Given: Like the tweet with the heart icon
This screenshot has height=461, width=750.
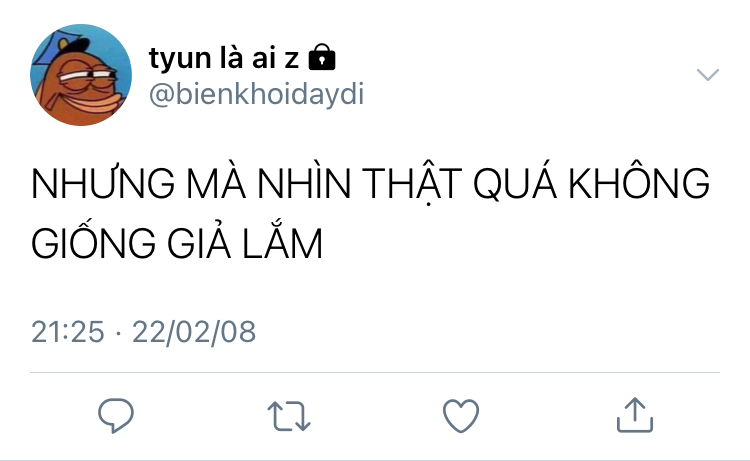Looking at the screenshot, I should 461,416.
